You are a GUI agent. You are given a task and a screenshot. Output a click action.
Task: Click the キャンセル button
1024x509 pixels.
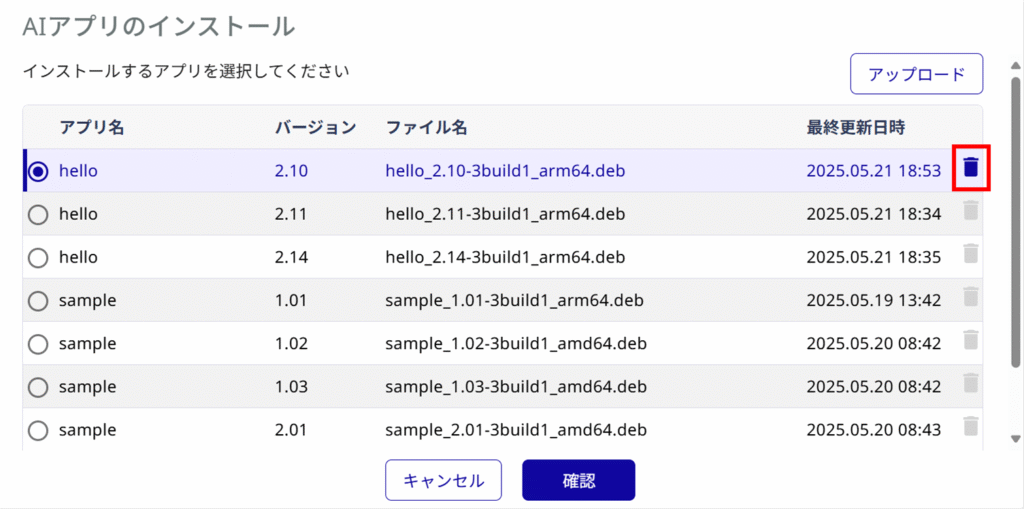[443, 480]
